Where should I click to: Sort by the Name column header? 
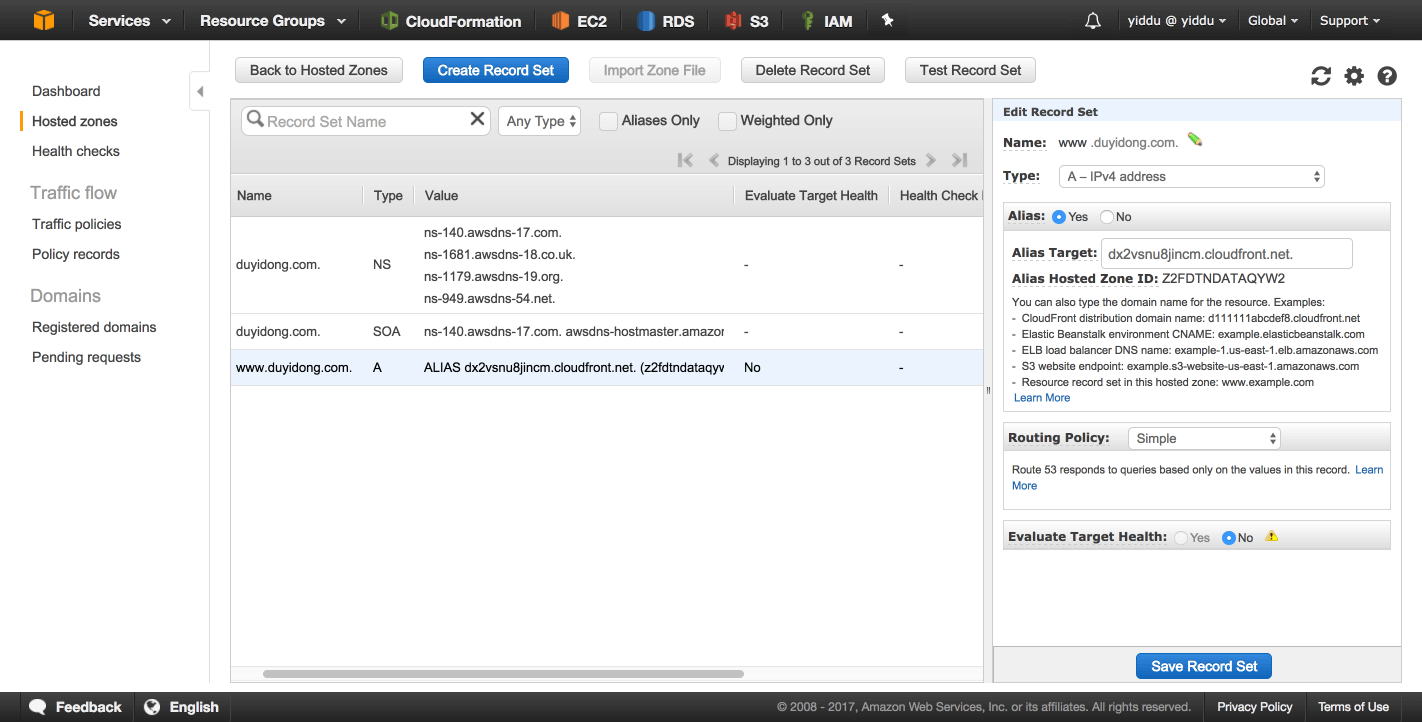coord(254,196)
